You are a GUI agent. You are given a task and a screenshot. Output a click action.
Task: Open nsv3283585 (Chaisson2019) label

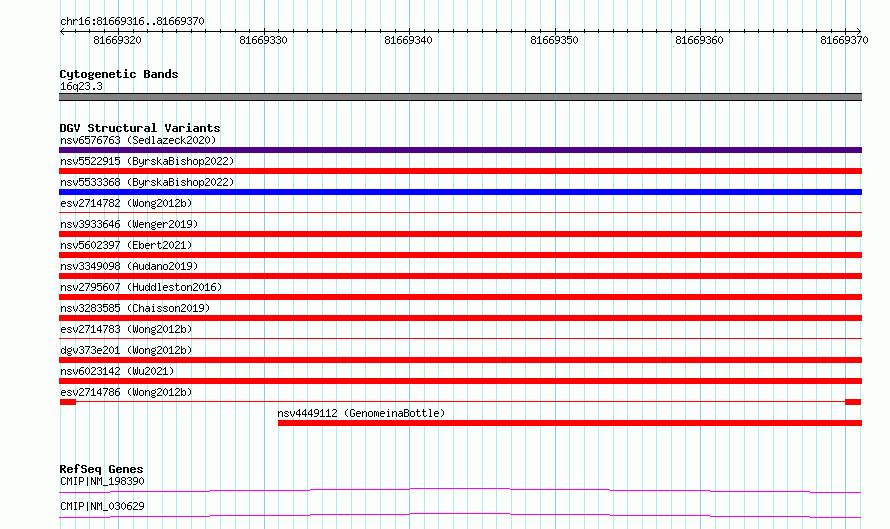[135, 308]
